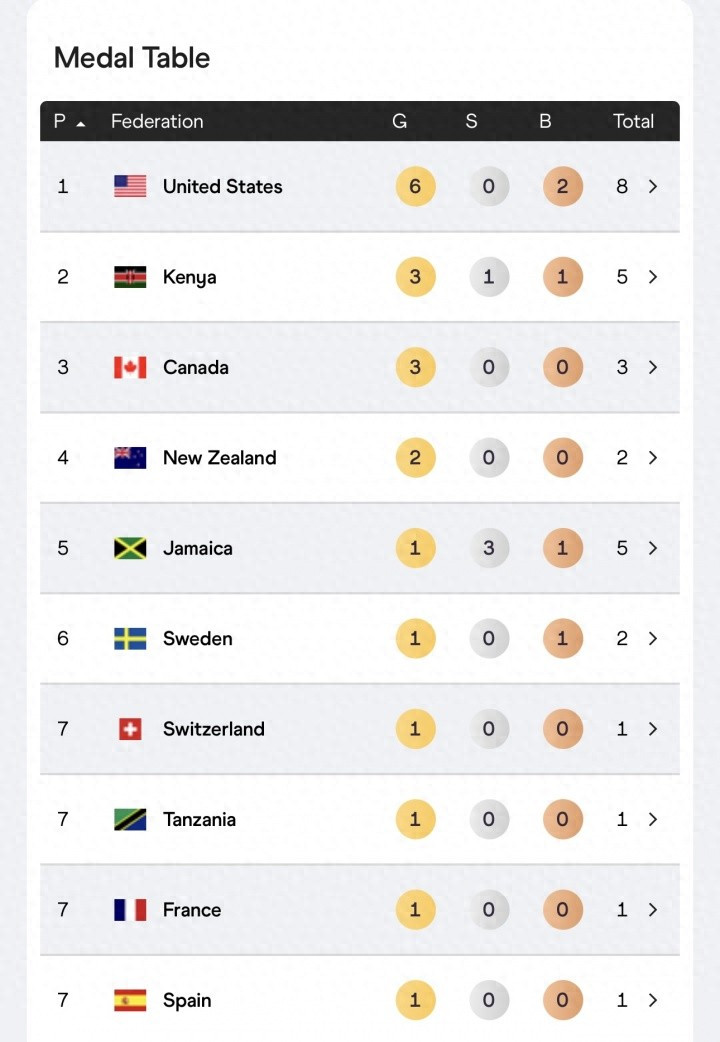The height and width of the screenshot is (1042, 720).
Task: Click the Total column header
Action: click(x=633, y=121)
